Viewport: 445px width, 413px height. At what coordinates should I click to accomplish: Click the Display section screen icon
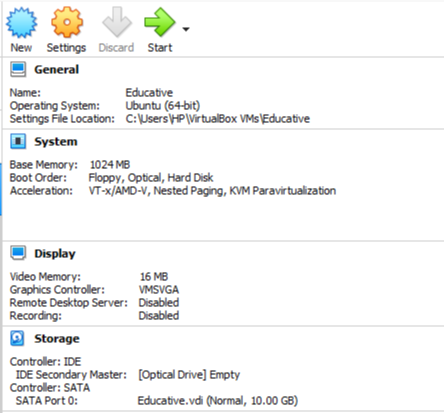click(x=18, y=253)
